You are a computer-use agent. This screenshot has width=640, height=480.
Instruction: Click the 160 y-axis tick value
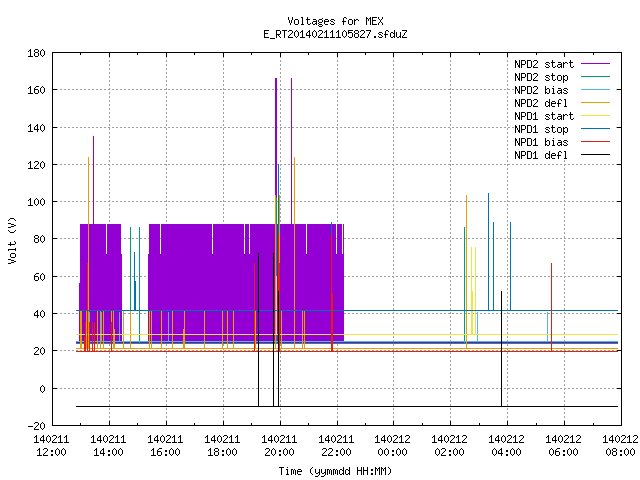click(36, 90)
